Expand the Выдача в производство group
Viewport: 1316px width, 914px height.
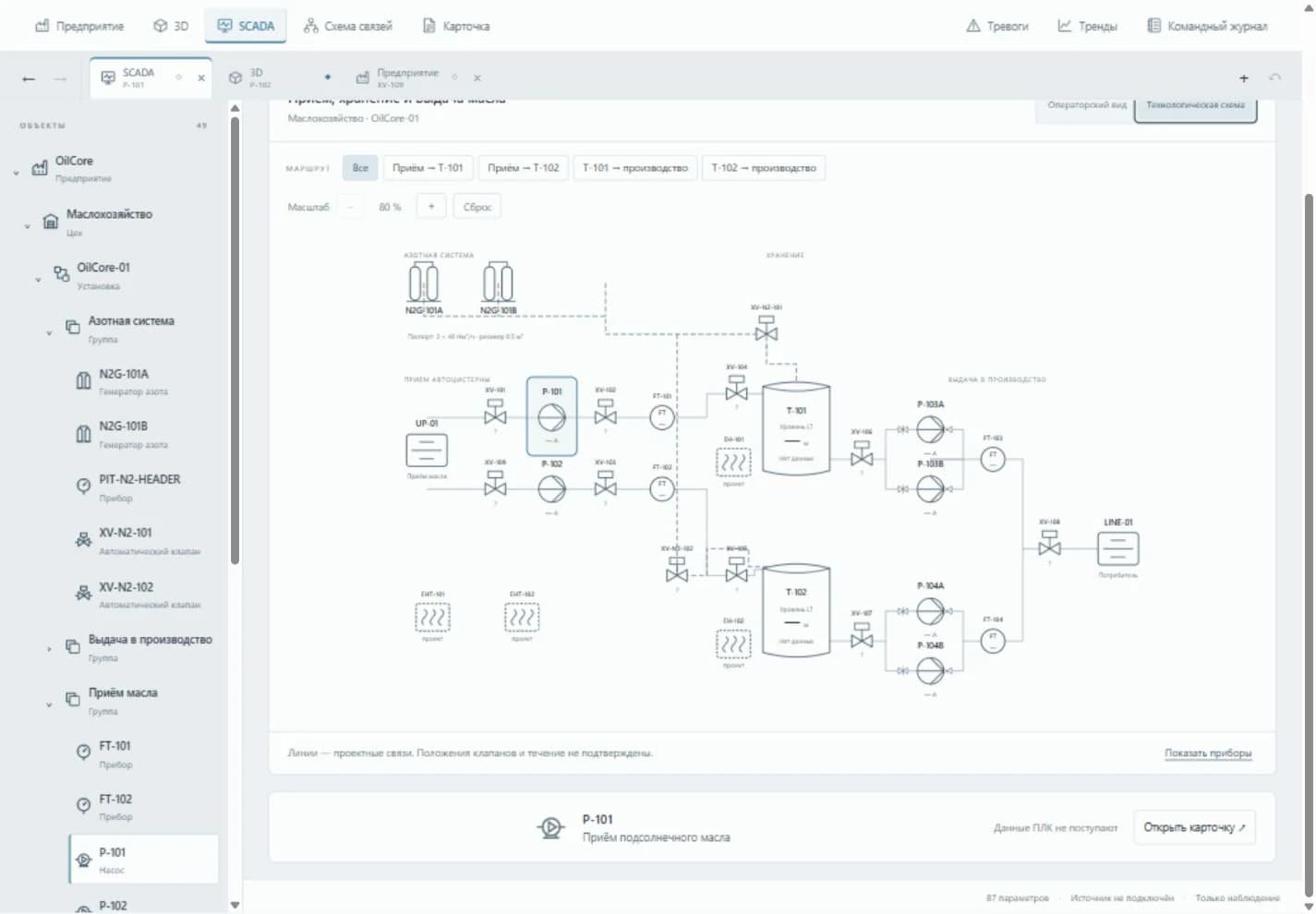click(49, 649)
